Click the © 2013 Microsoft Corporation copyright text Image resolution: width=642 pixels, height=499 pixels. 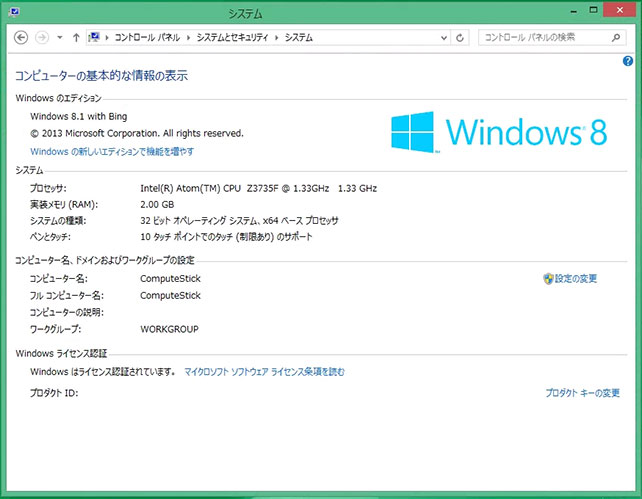(x=137, y=133)
